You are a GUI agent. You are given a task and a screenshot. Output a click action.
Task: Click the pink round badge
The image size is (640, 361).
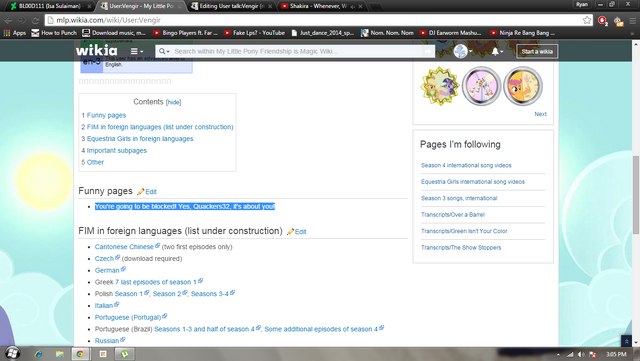tap(482, 86)
